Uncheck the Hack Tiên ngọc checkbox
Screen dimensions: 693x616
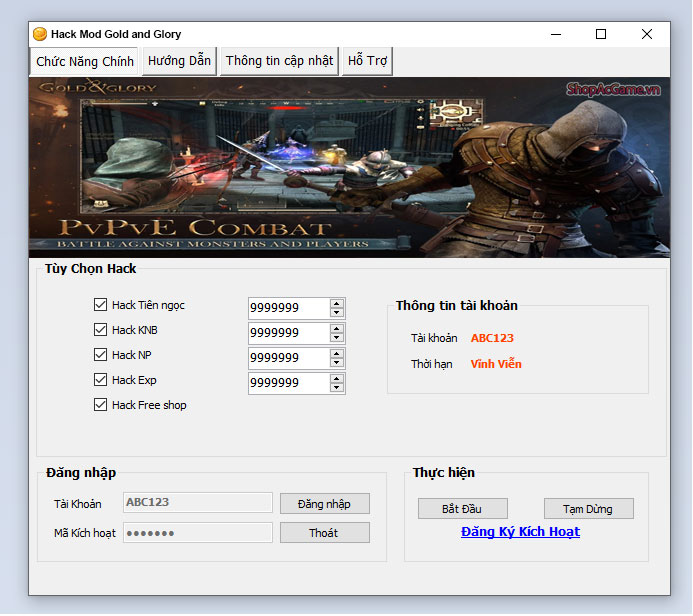coord(100,304)
